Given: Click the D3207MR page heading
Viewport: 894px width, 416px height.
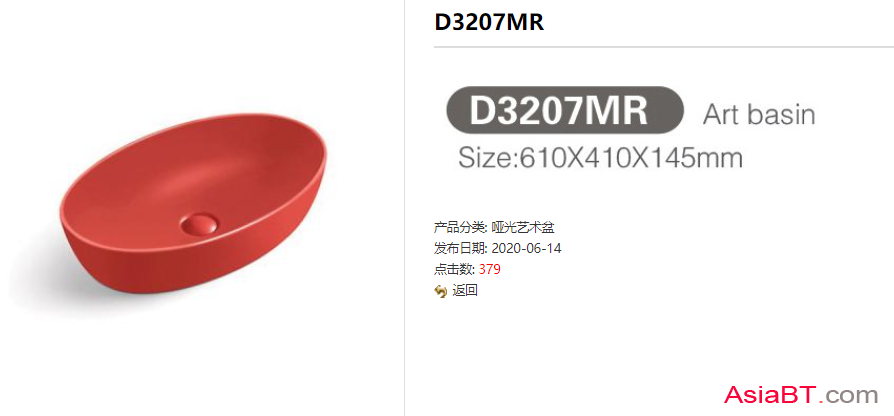Looking at the screenshot, I should (489, 22).
